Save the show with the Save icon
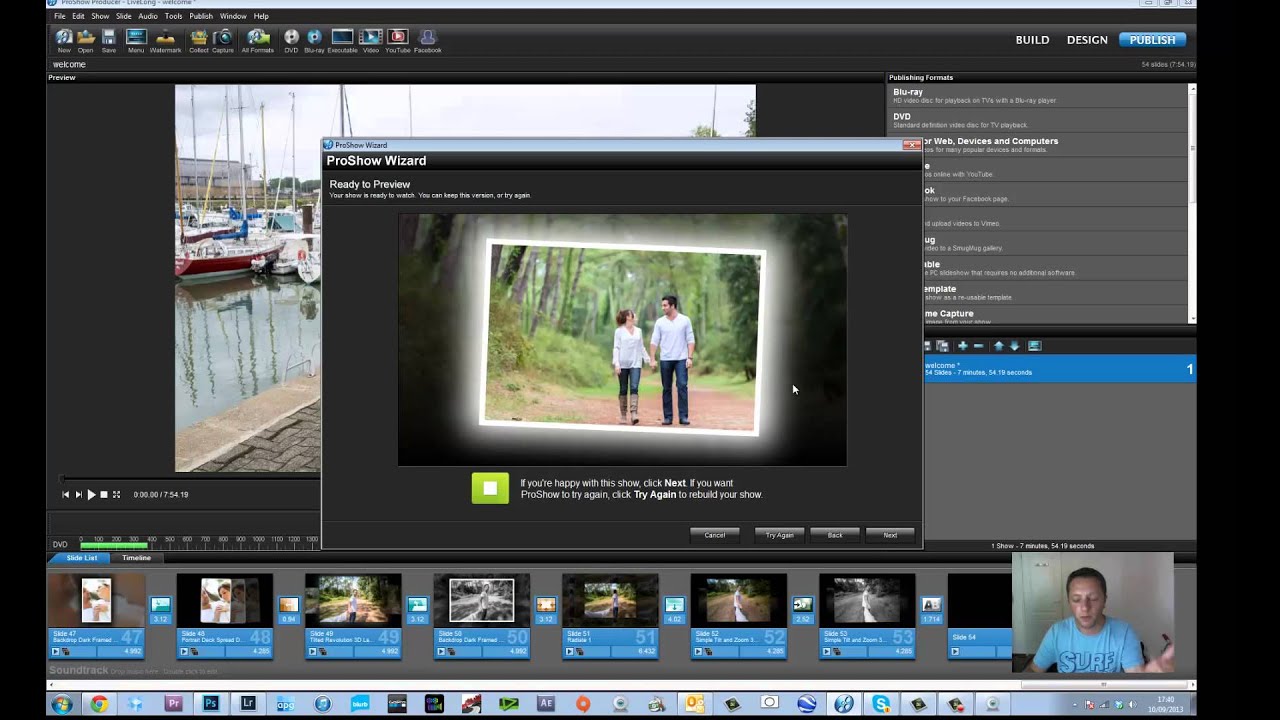Image resolution: width=1280 pixels, height=720 pixels. pyautogui.click(x=109, y=38)
